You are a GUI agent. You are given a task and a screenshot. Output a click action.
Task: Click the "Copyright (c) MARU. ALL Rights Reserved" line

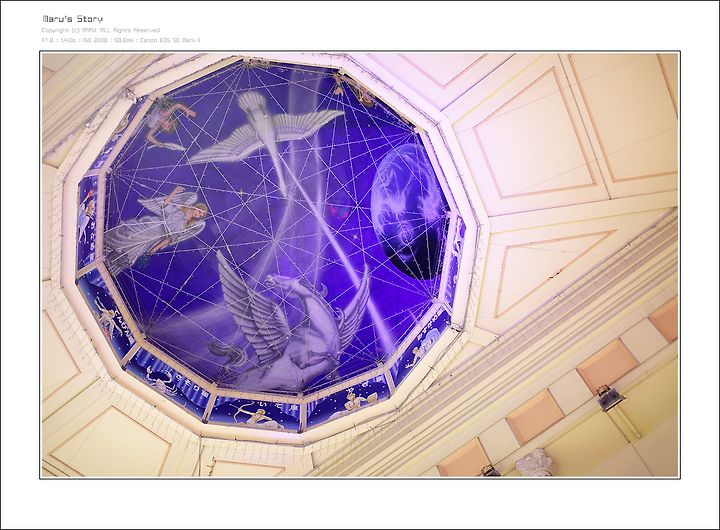click(x=101, y=30)
